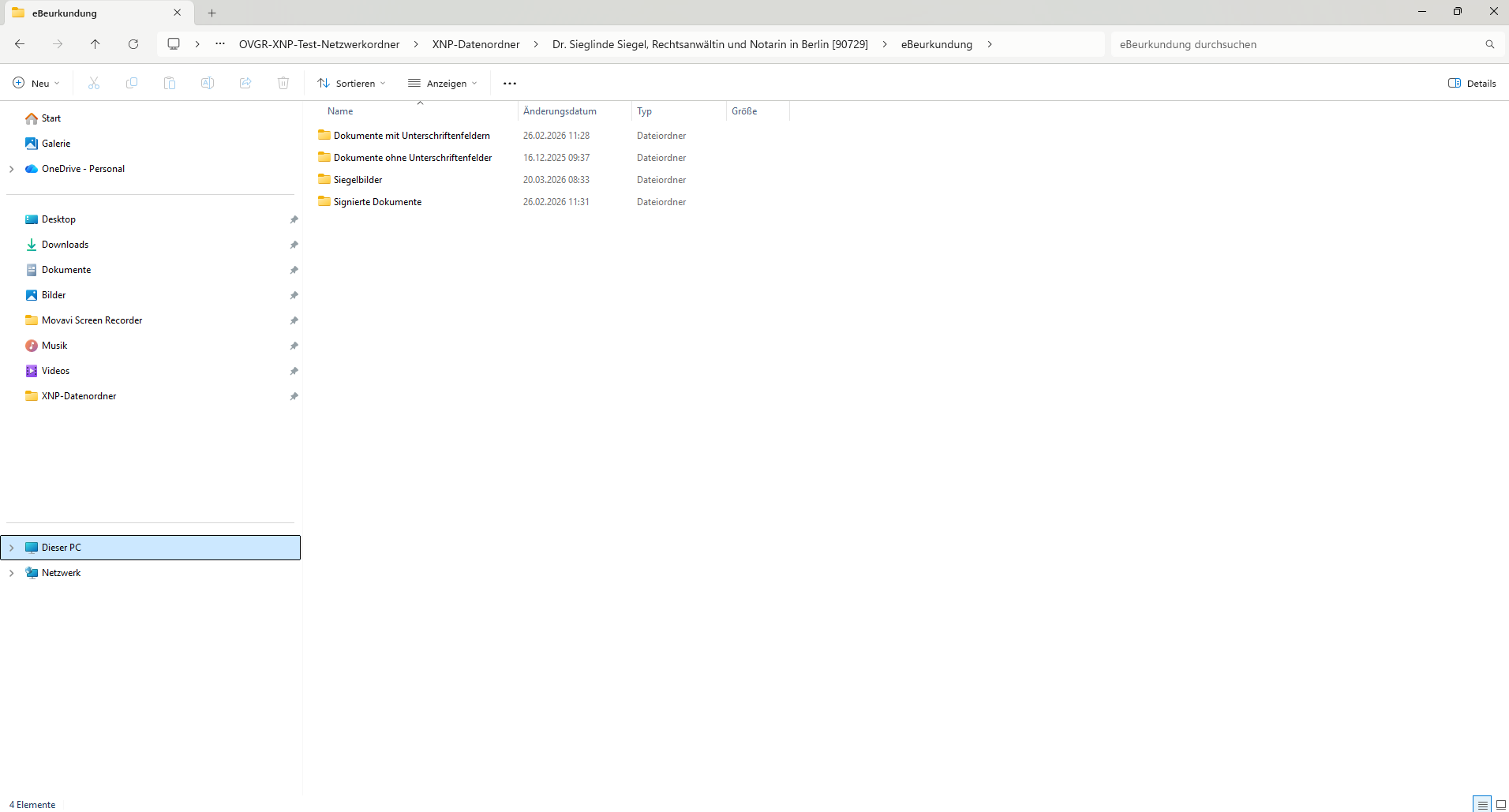Navigate back with the left arrow
This screenshot has width=1509, height=812.
click(x=20, y=44)
